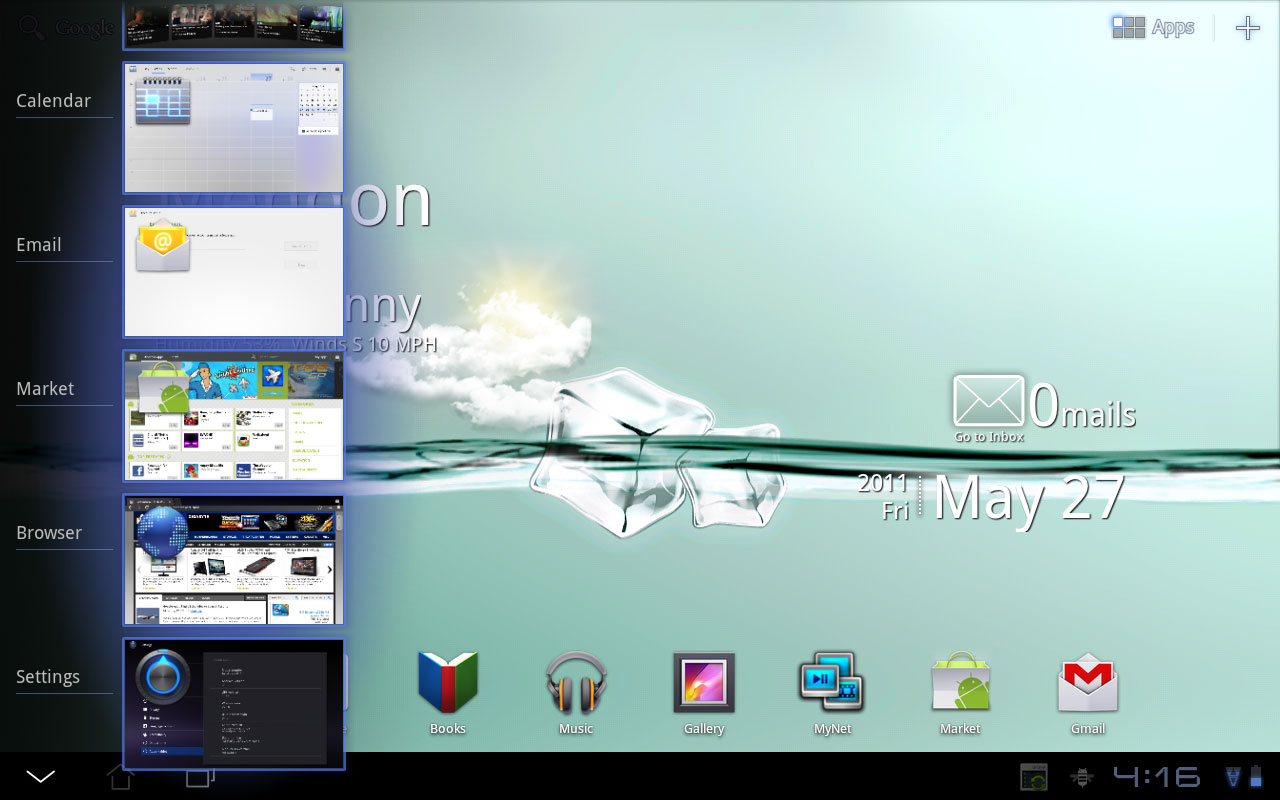1280x800 pixels.
Task: Choose the Browser label in recent list
Action: pos(49,533)
